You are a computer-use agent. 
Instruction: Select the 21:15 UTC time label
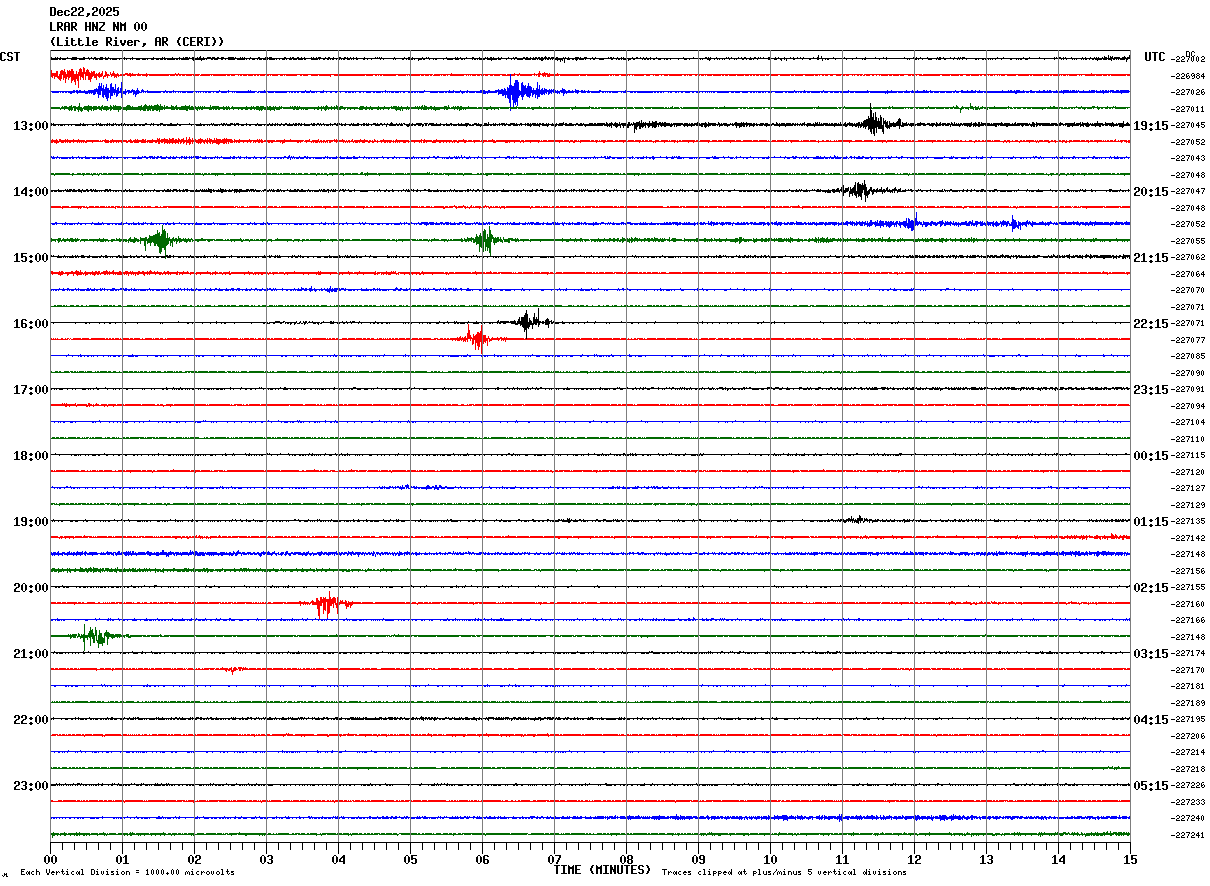point(1150,258)
